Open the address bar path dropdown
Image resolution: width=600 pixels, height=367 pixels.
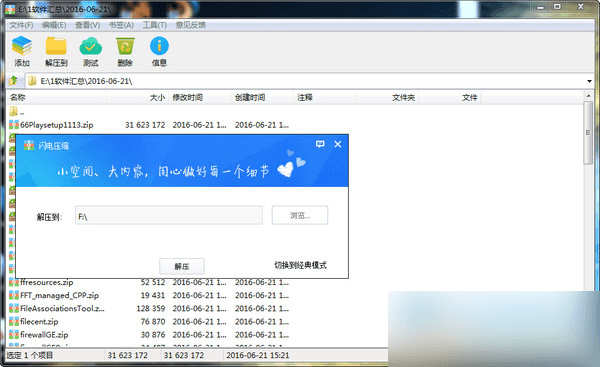point(589,81)
